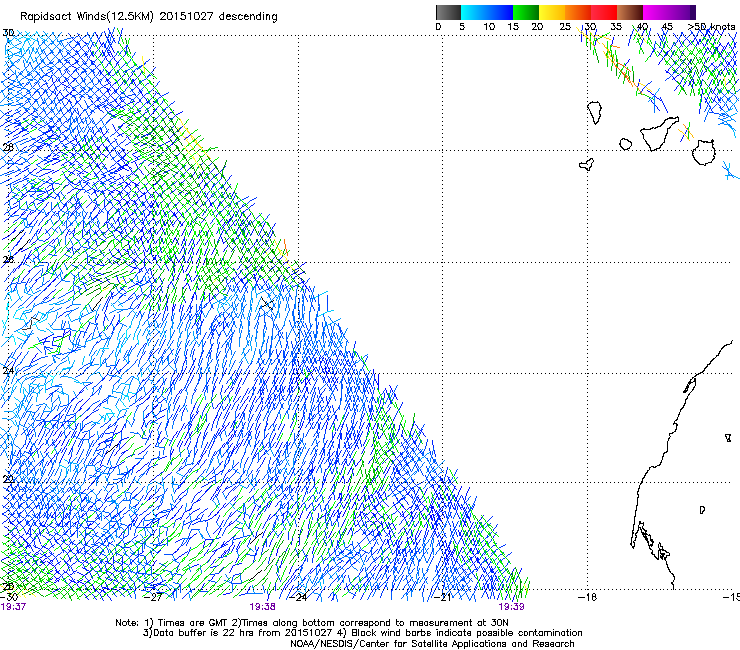Click the gray 0-5 knots legend segment
This screenshot has height=650, width=740.
click(448, 12)
